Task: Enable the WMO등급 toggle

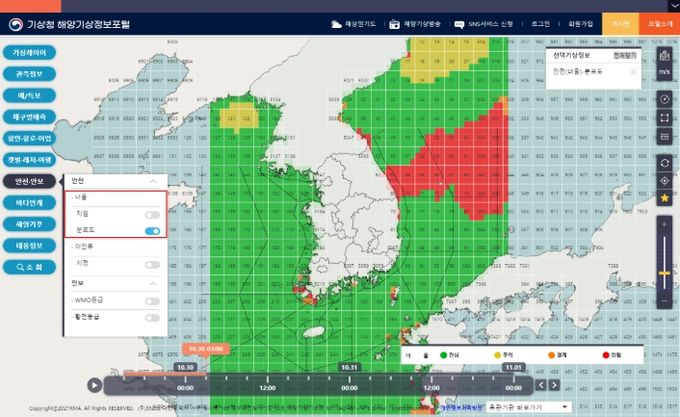Action: tap(152, 300)
